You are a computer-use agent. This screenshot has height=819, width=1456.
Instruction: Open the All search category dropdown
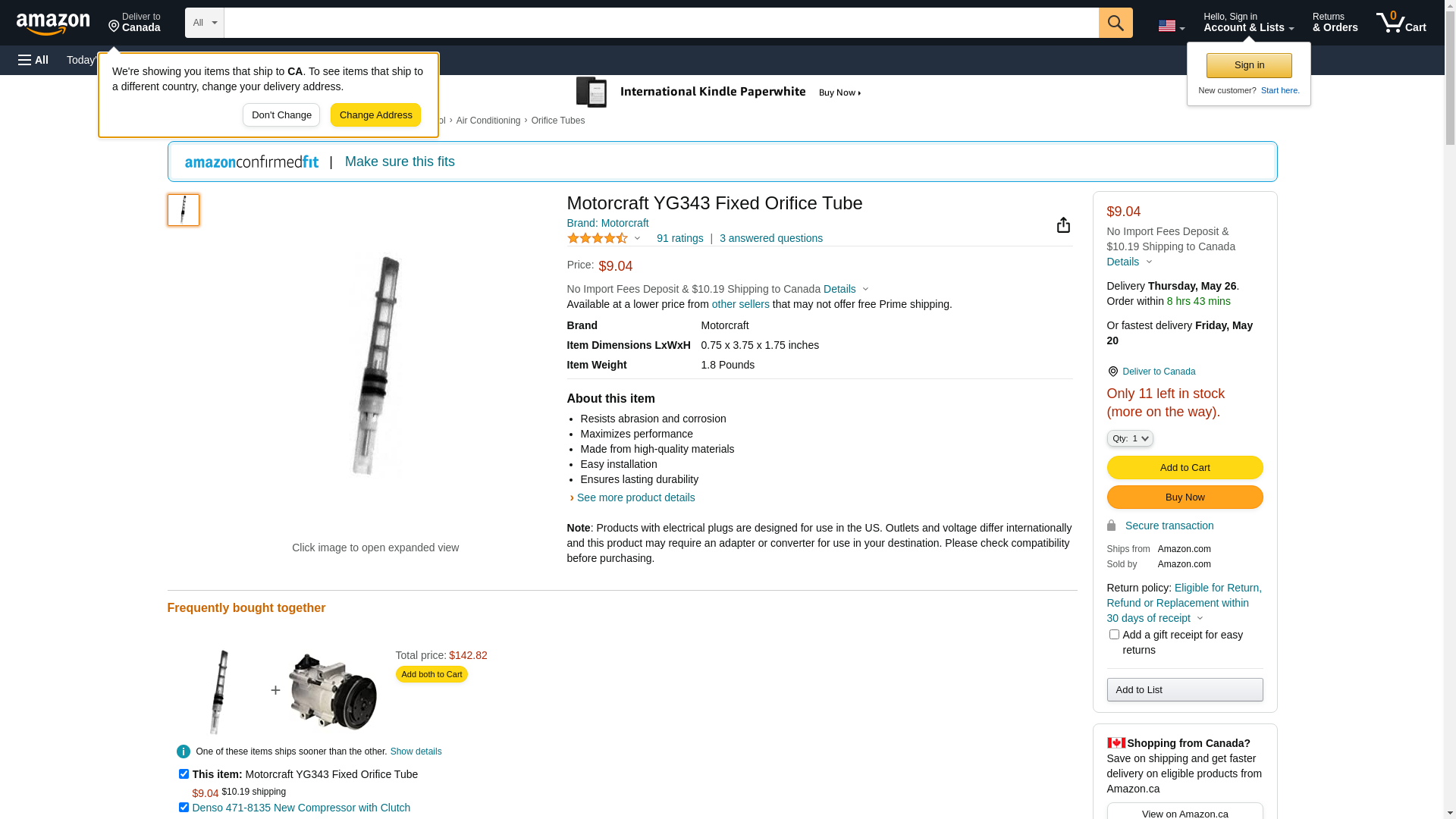tap(205, 23)
